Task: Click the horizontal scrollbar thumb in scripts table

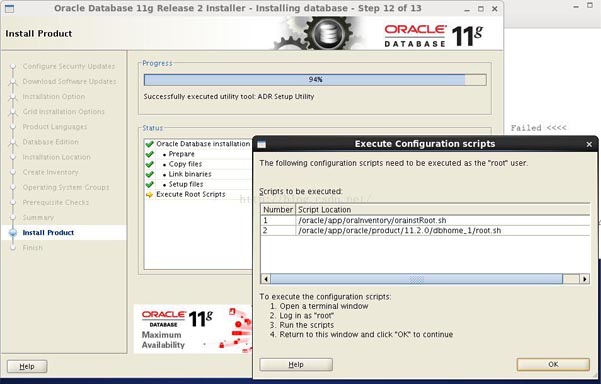Action: [x=417, y=279]
